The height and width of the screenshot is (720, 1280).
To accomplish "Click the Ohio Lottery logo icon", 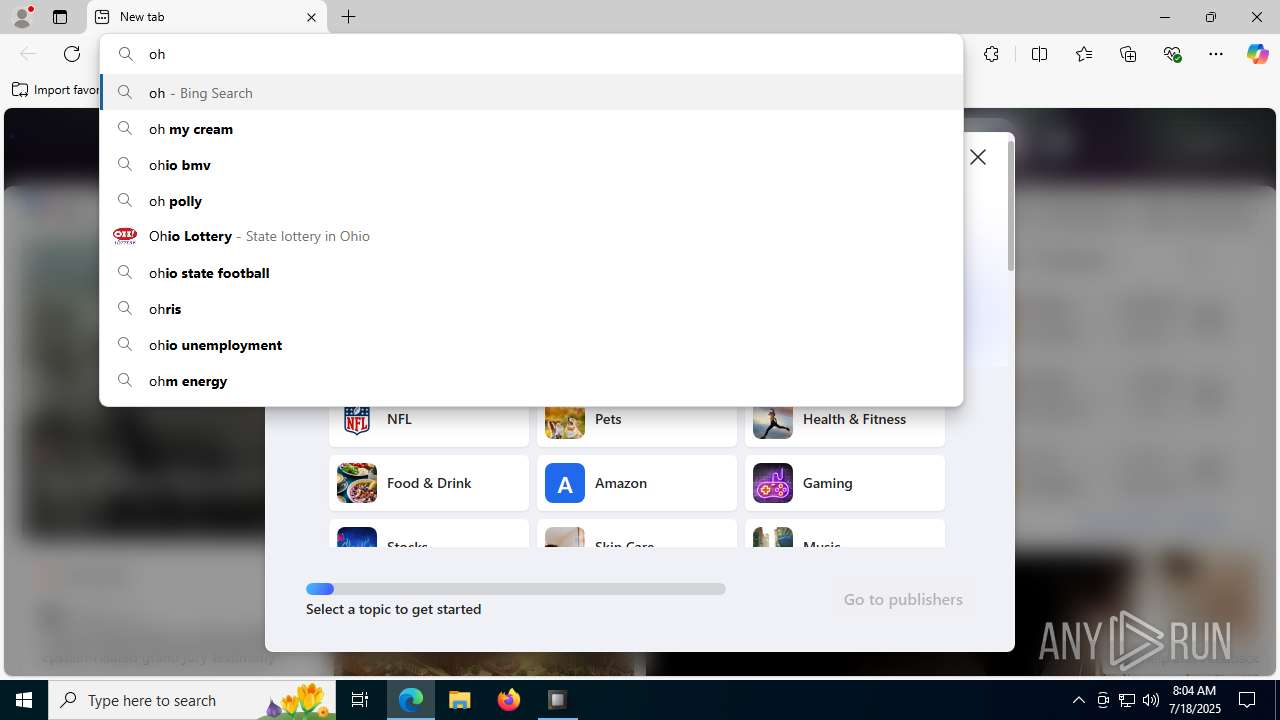I will click(125, 236).
